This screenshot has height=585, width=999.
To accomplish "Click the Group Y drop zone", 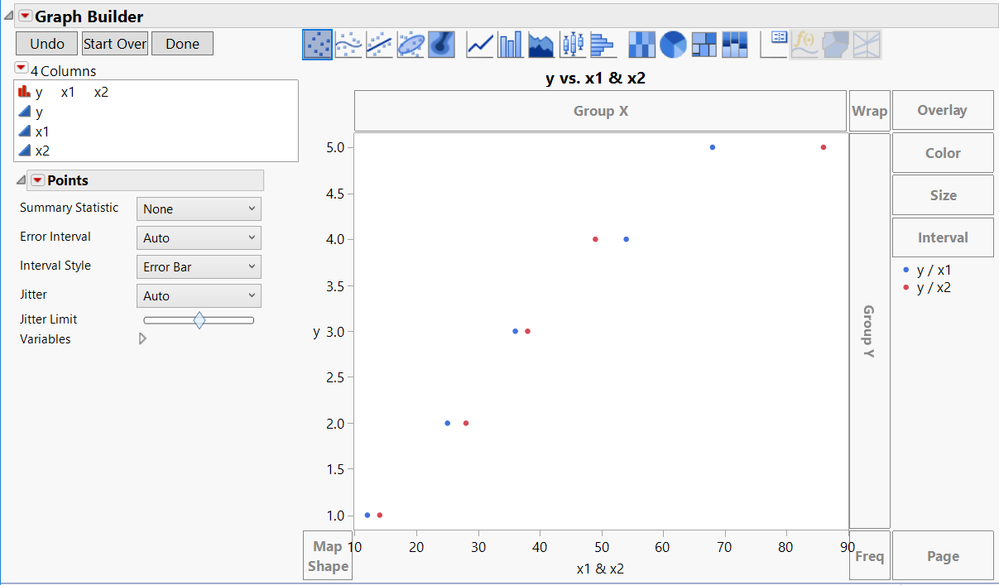I will [x=869, y=331].
